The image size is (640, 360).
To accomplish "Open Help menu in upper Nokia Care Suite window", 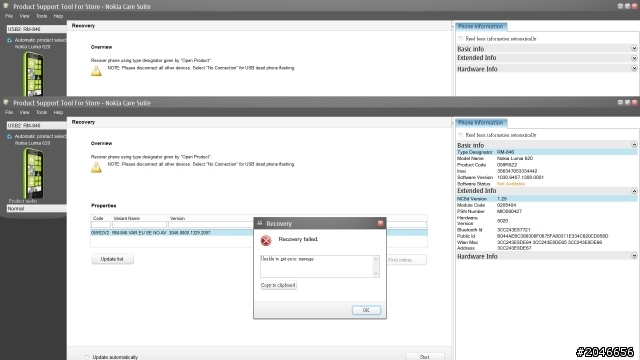I will point(58,16).
